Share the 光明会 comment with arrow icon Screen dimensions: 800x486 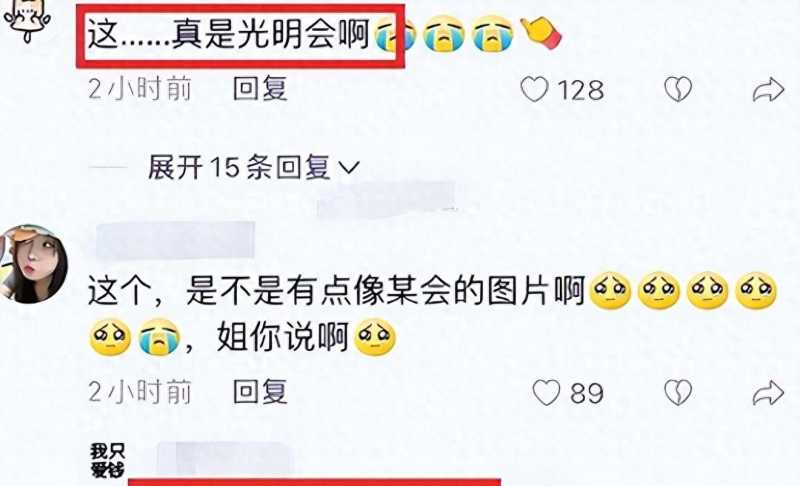(768, 90)
